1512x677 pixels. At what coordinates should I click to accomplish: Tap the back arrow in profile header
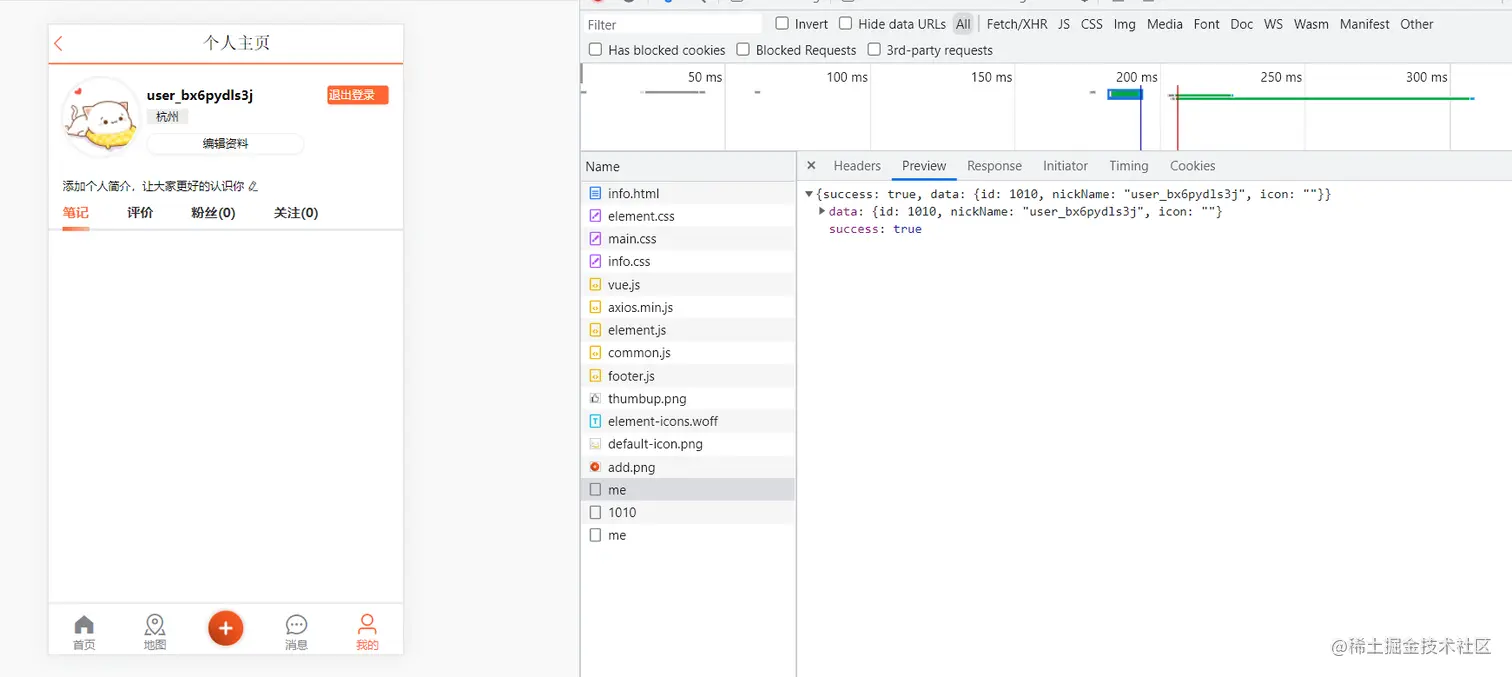pyautogui.click(x=58, y=43)
